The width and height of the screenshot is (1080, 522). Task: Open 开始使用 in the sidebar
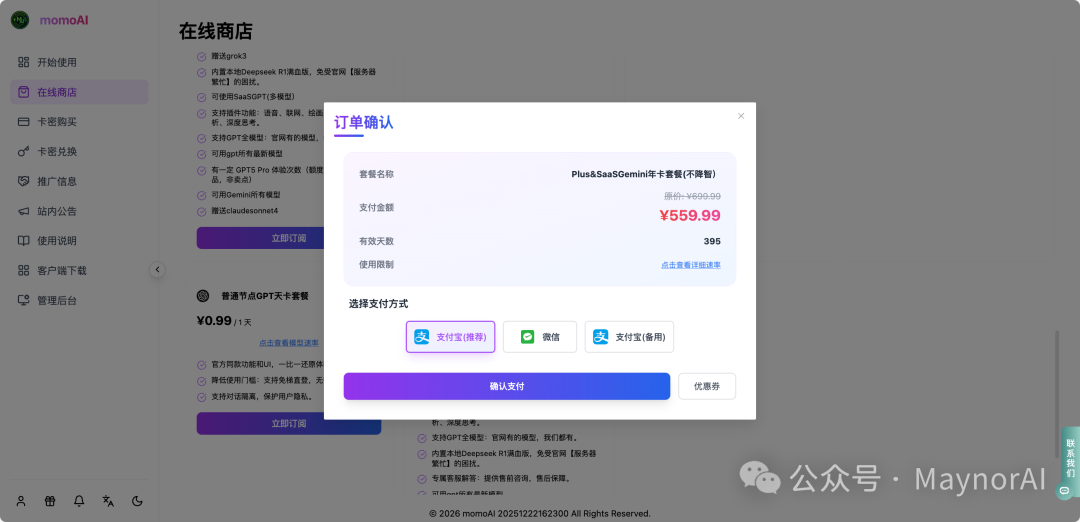79,63
